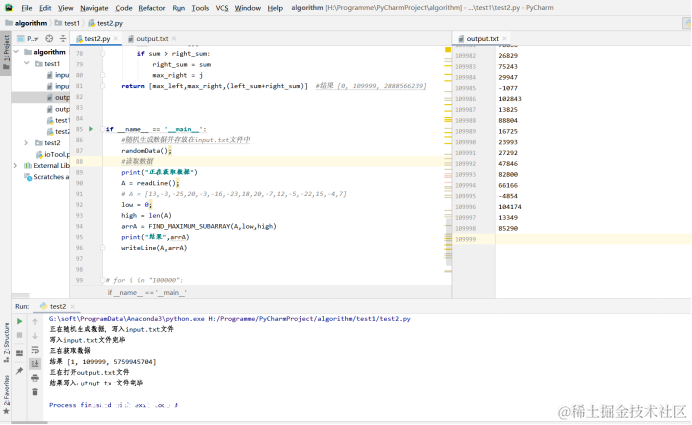Click the yellow inspection indicator atop editor scrollbar

coord(448,50)
